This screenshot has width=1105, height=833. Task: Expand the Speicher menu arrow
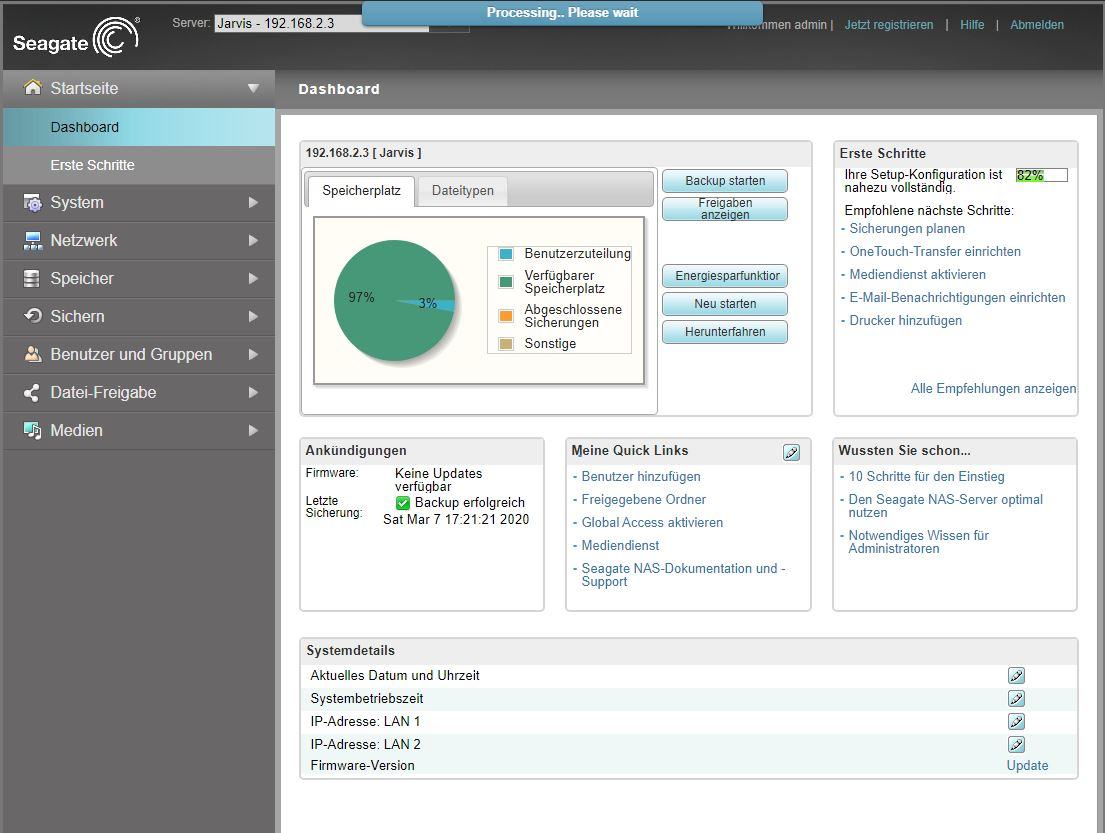click(x=253, y=278)
